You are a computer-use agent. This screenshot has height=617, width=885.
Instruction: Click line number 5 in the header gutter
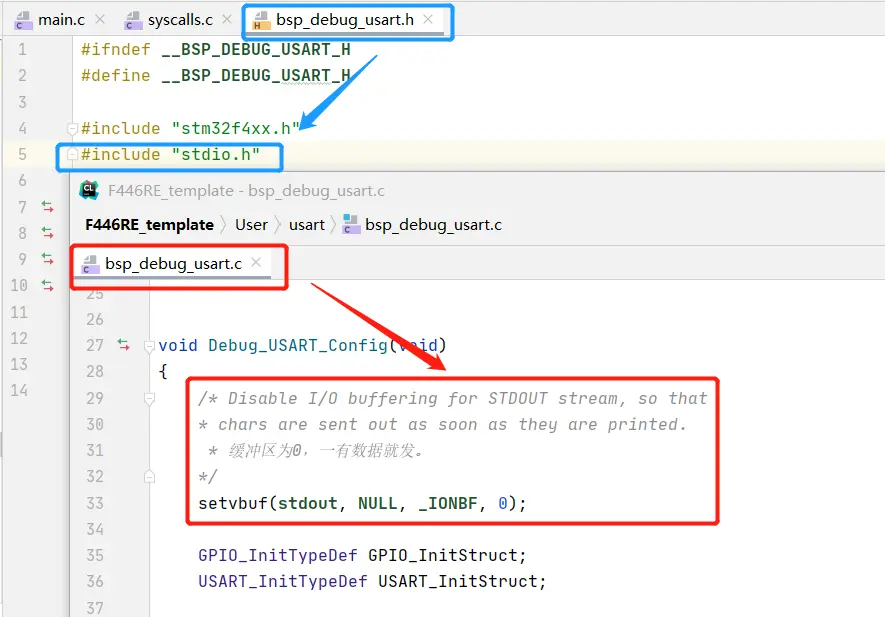click(22, 155)
